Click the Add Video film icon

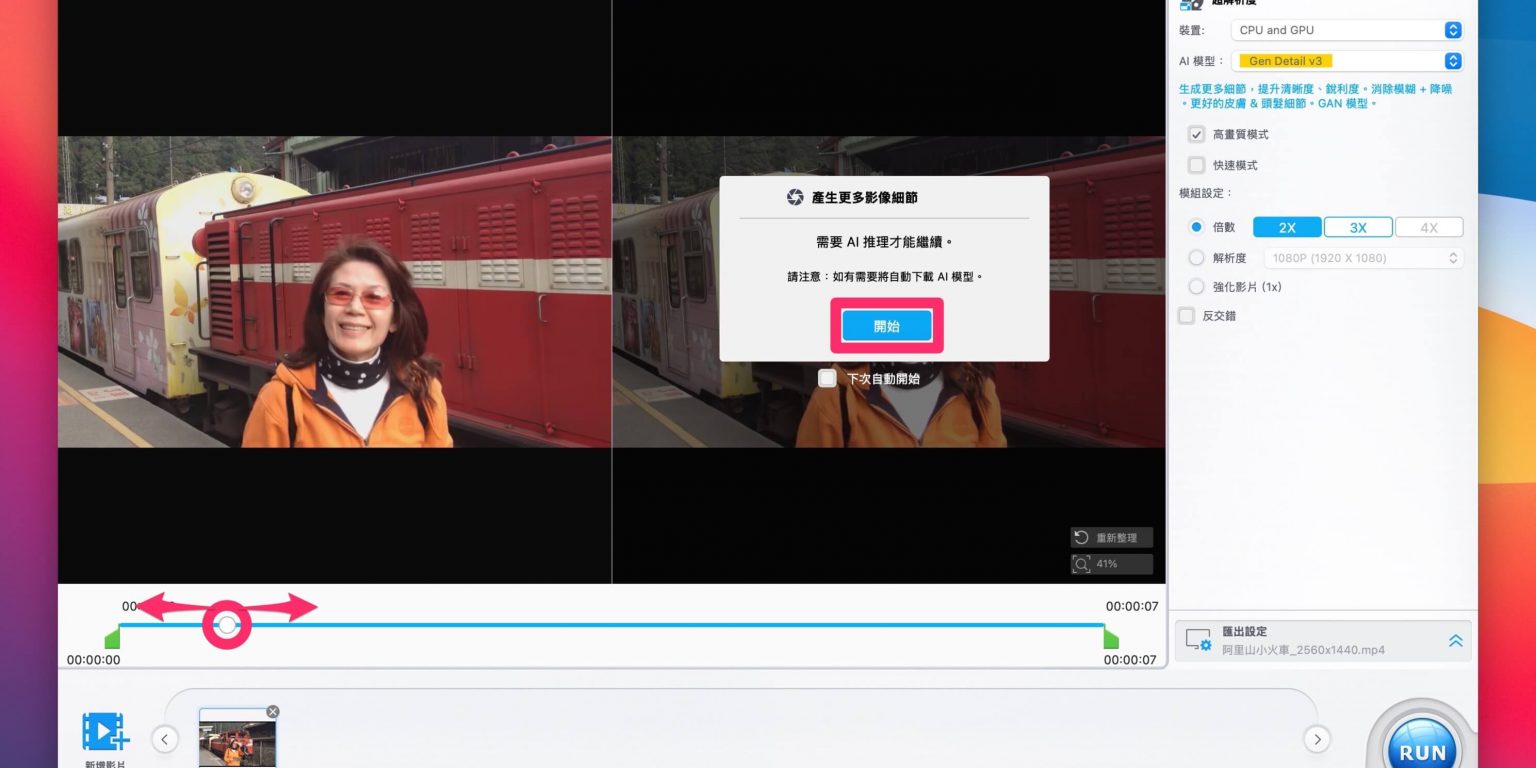pos(105,732)
